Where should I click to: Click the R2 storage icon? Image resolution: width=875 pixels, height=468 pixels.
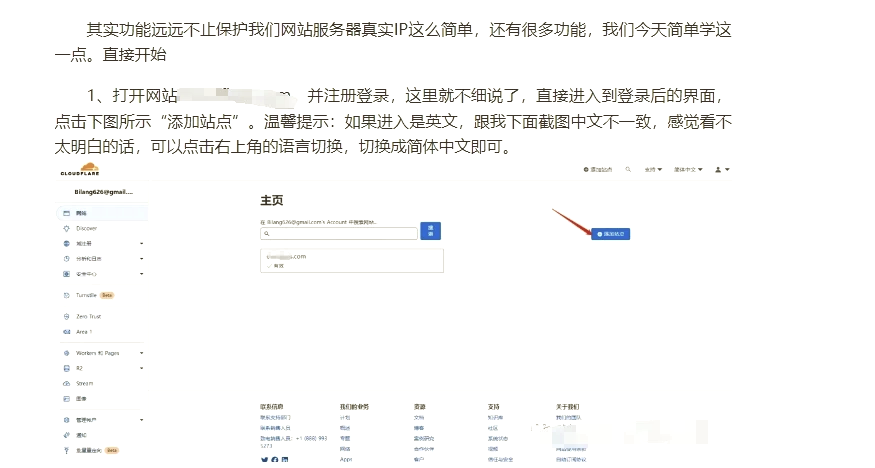(66, 368)
